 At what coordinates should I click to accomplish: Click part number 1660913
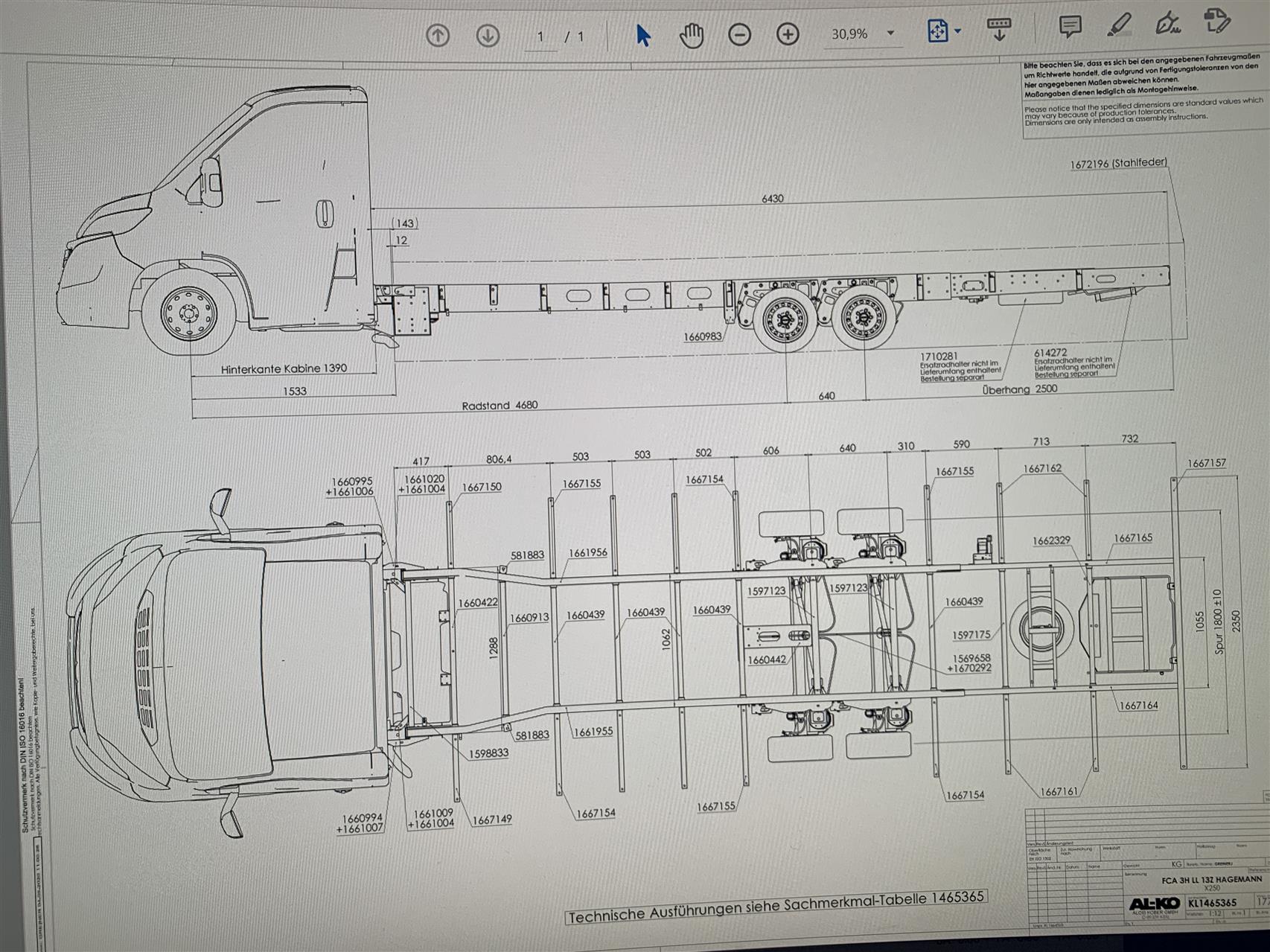[529, 617]
